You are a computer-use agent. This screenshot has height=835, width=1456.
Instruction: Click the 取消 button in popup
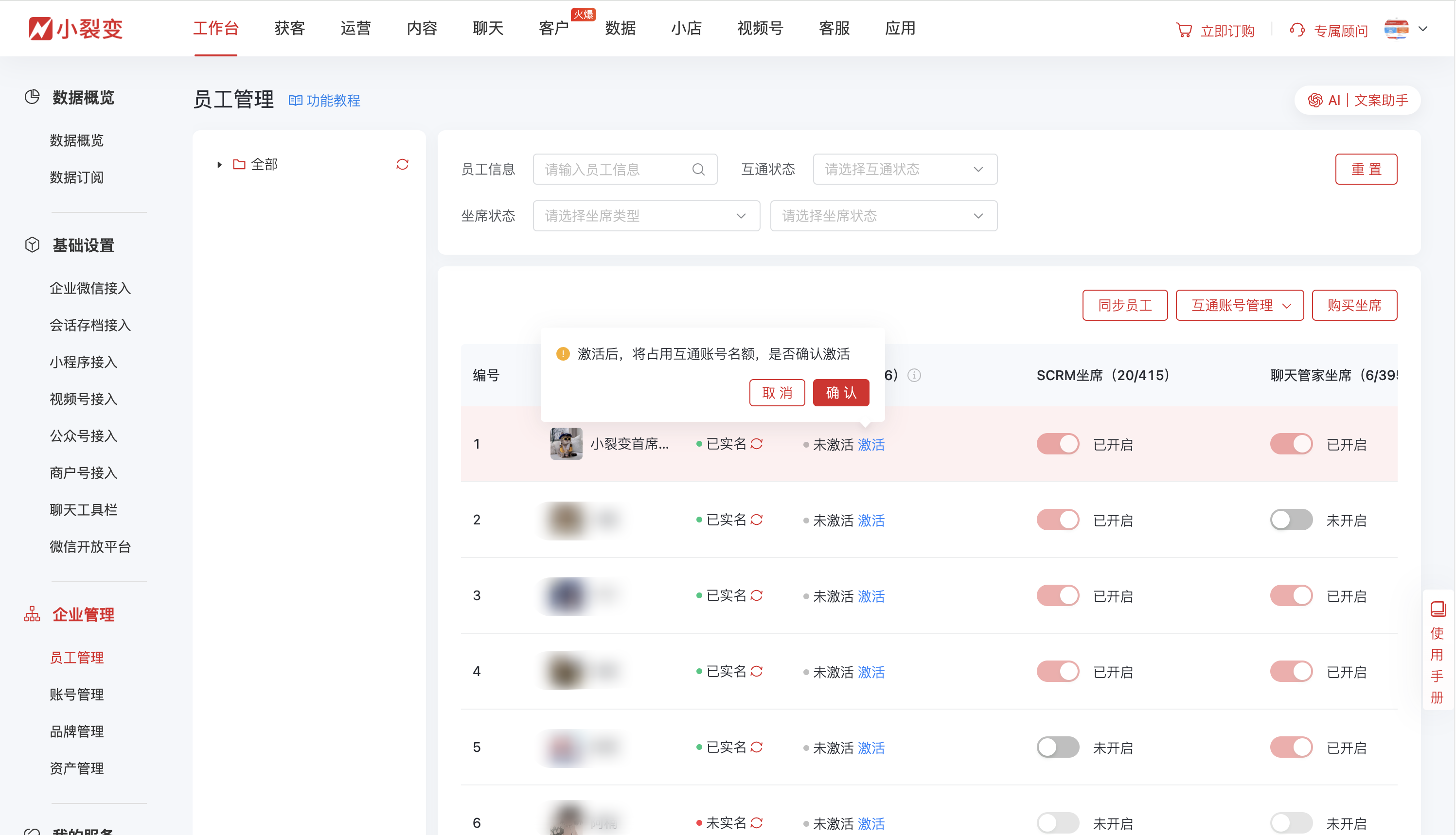pos(777,392)
